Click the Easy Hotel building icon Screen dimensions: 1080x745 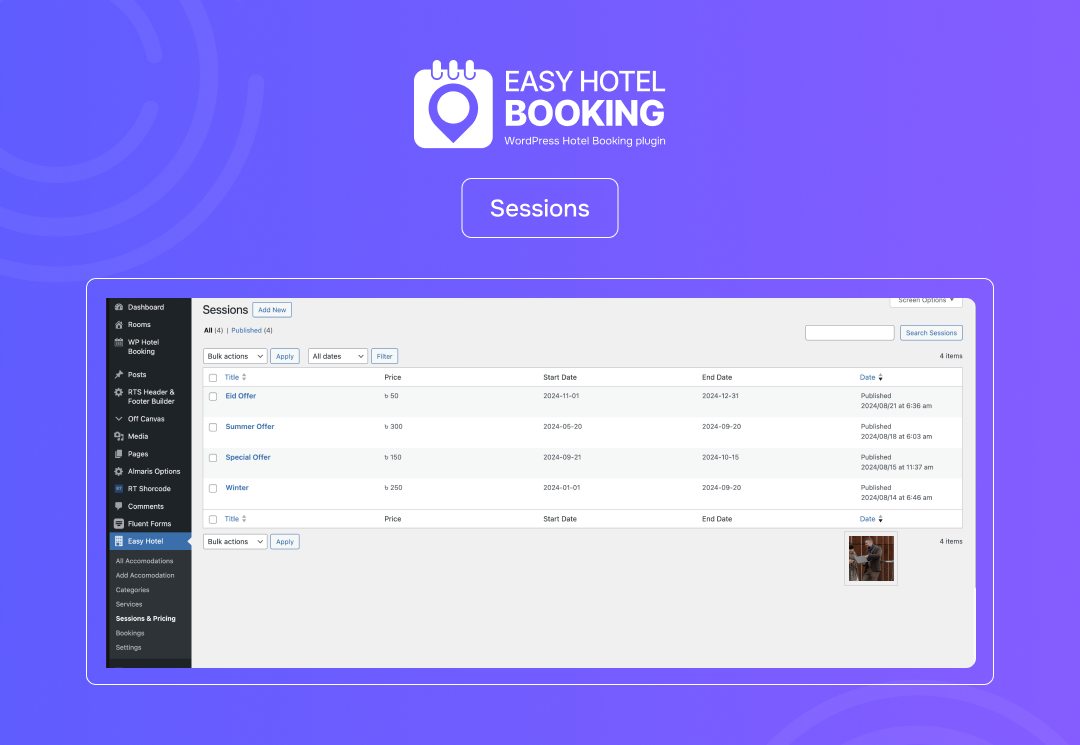click(118, 541)
